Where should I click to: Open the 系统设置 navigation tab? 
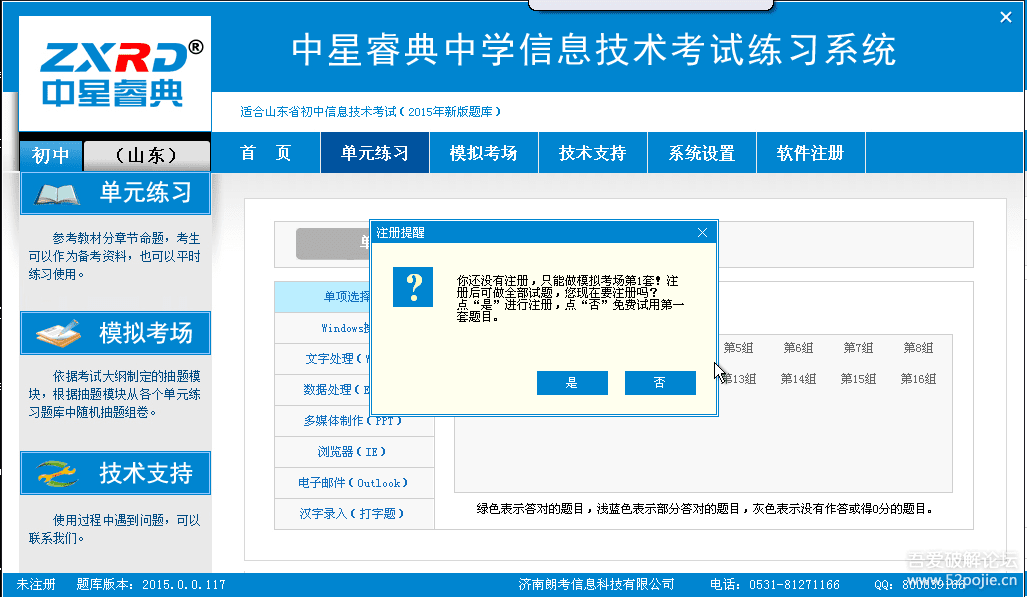[x=701, y=153]
